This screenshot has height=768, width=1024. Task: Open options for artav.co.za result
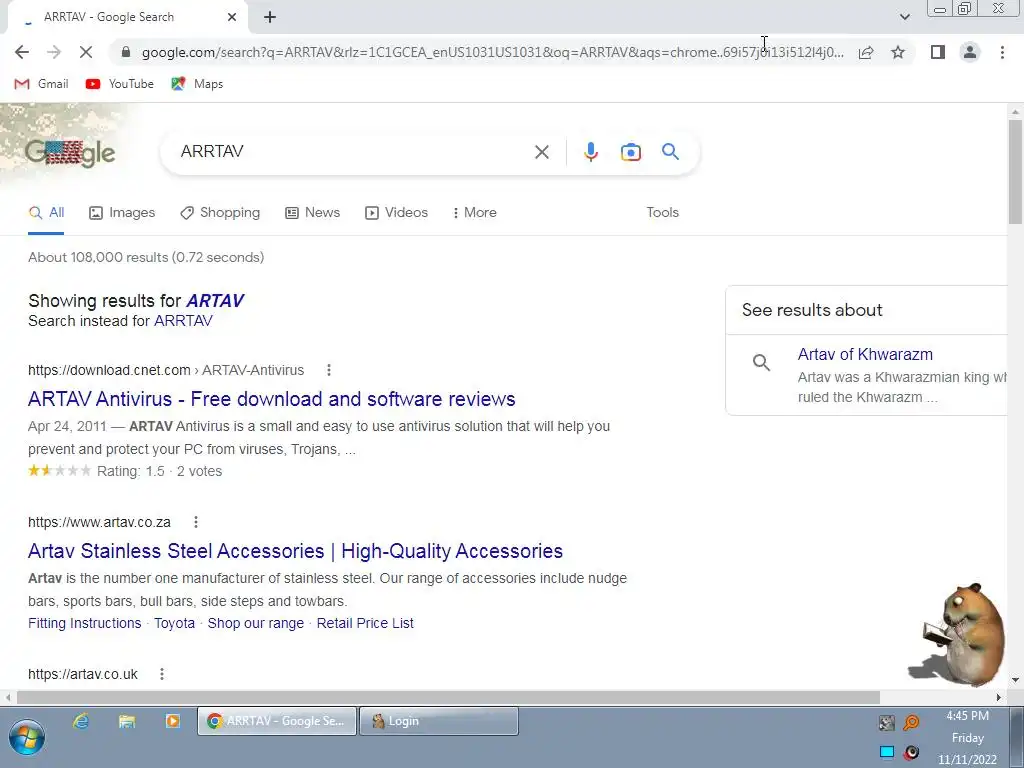coord(195,522)
